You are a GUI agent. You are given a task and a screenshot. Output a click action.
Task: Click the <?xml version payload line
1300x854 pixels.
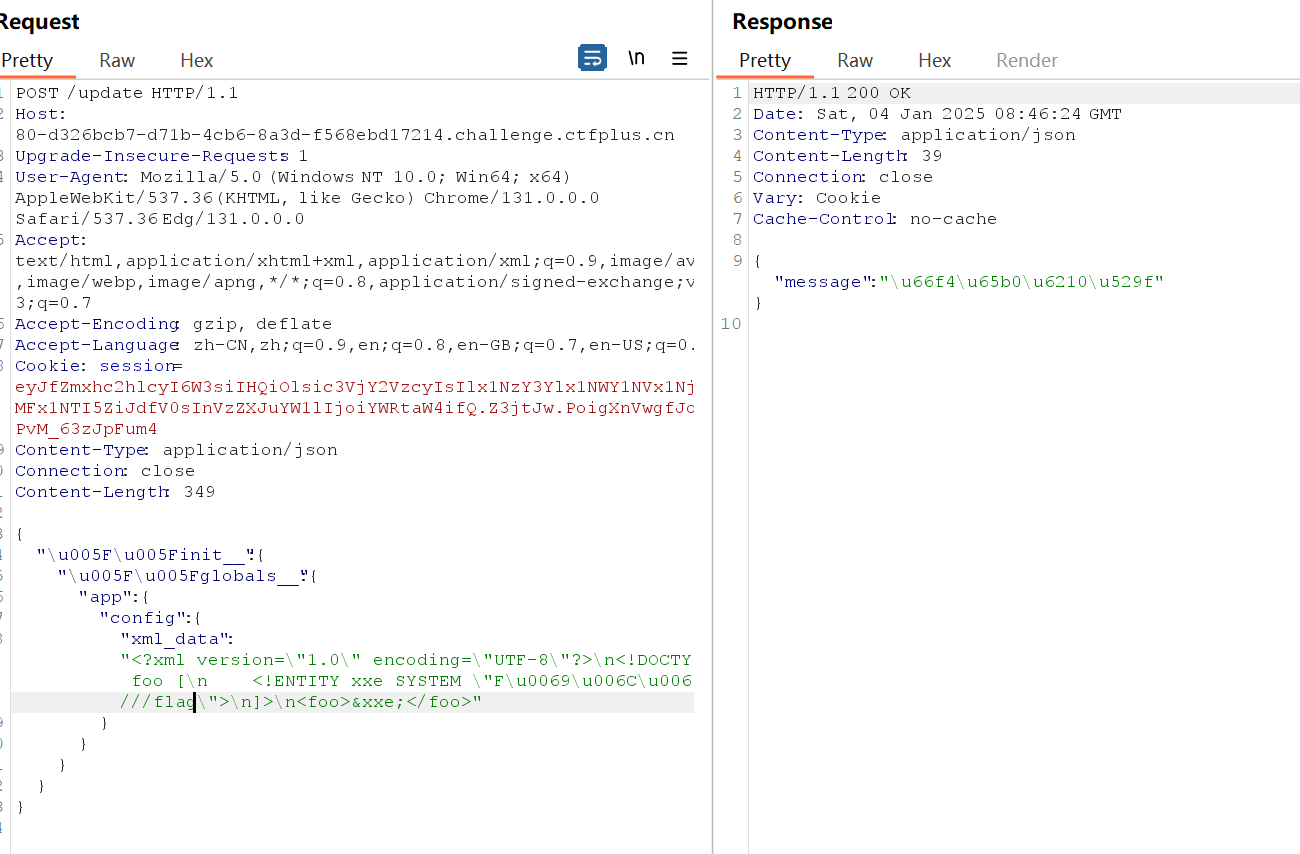click(x=406, y=660)
